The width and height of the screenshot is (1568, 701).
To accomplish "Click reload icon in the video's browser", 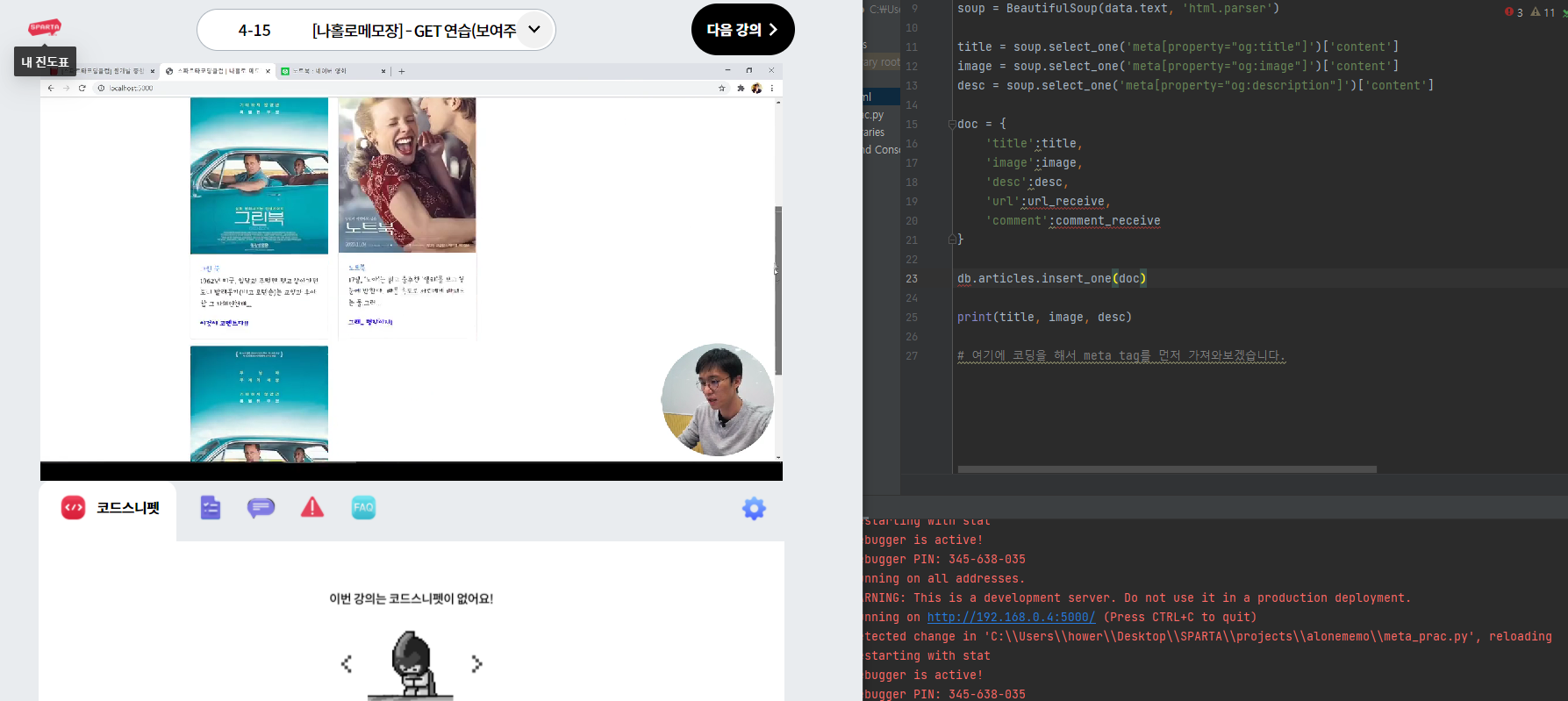I will pyautogui.click(x=82, y=88).
